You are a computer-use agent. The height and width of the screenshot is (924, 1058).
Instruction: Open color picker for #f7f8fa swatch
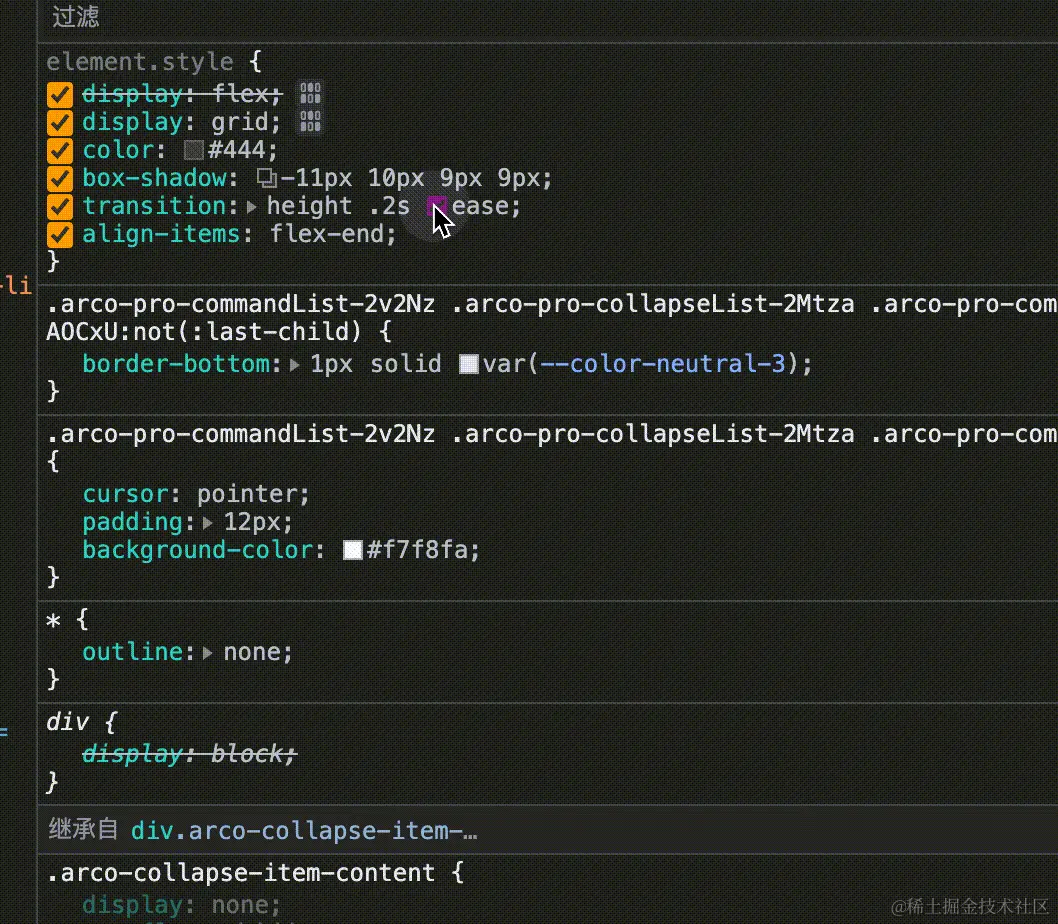353,550
